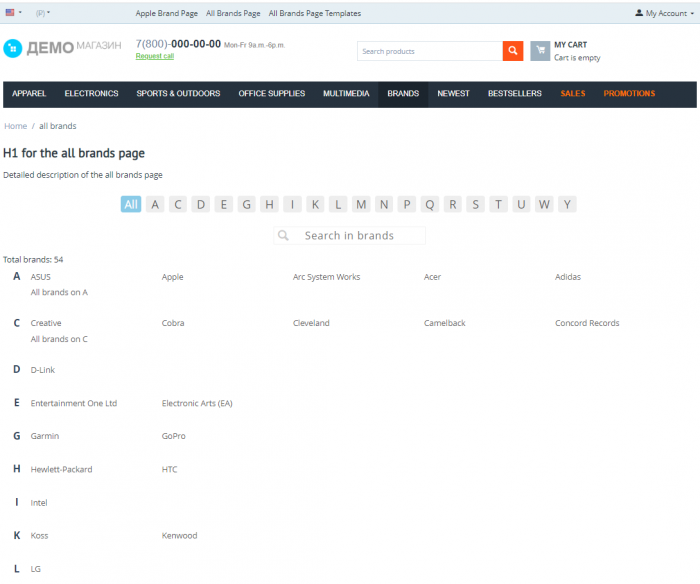
Task: Open the ASUS brand
Action: click(41, 277)
